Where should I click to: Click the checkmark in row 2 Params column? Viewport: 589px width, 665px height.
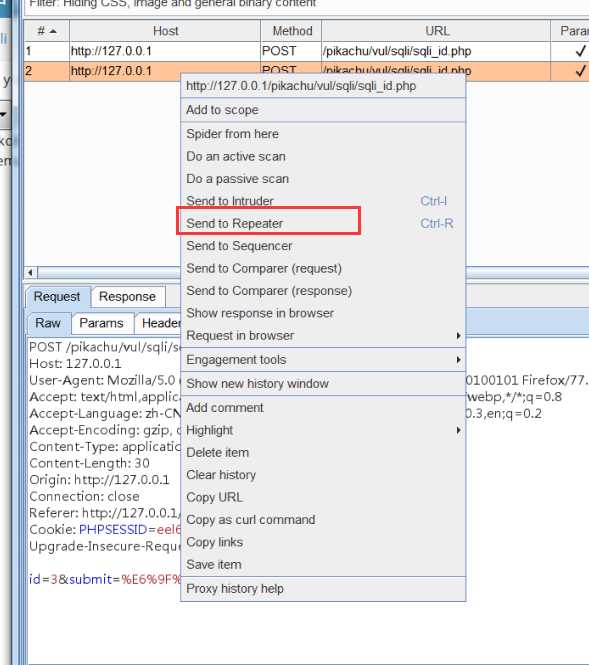click(x=580, y=71)
